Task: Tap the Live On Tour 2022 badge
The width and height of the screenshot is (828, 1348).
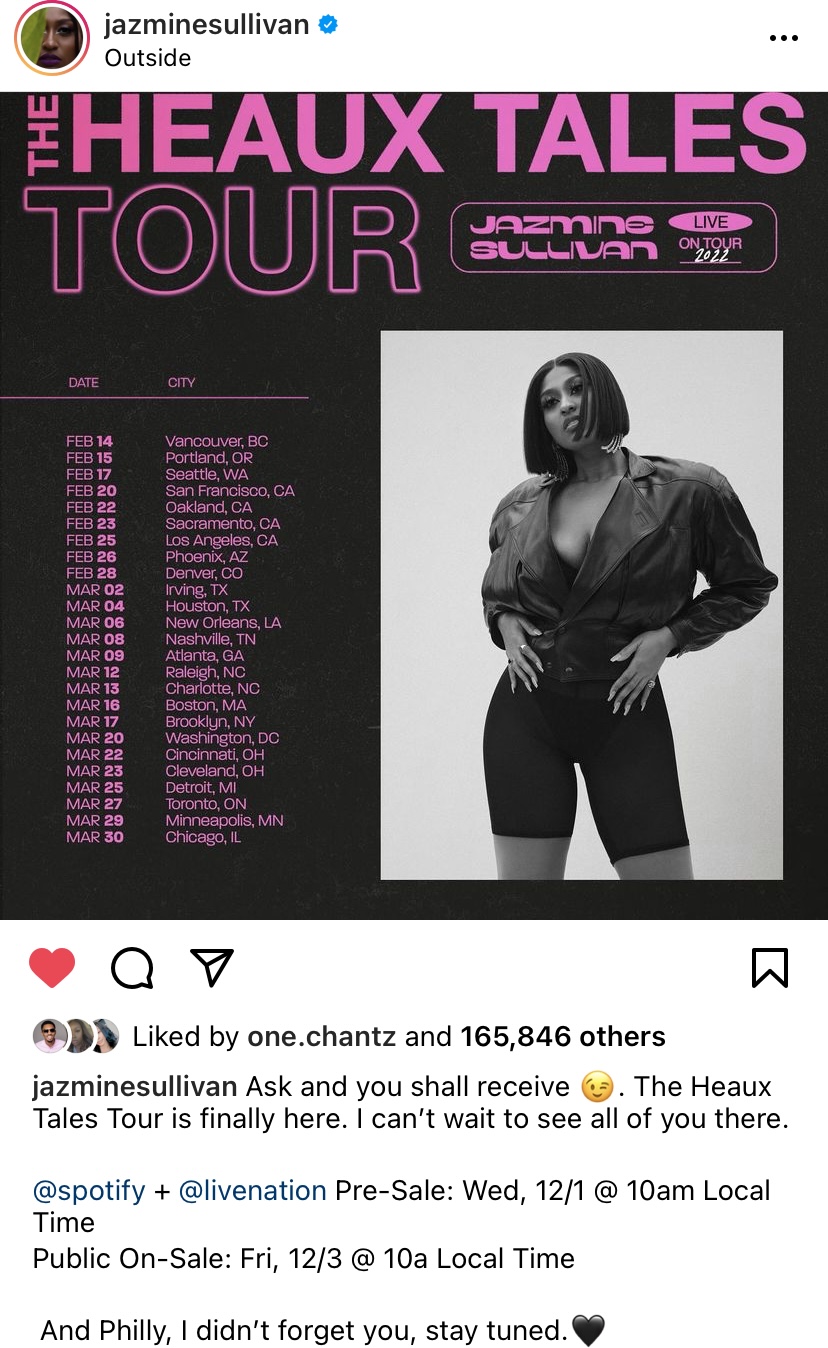Action: (711, 238)
